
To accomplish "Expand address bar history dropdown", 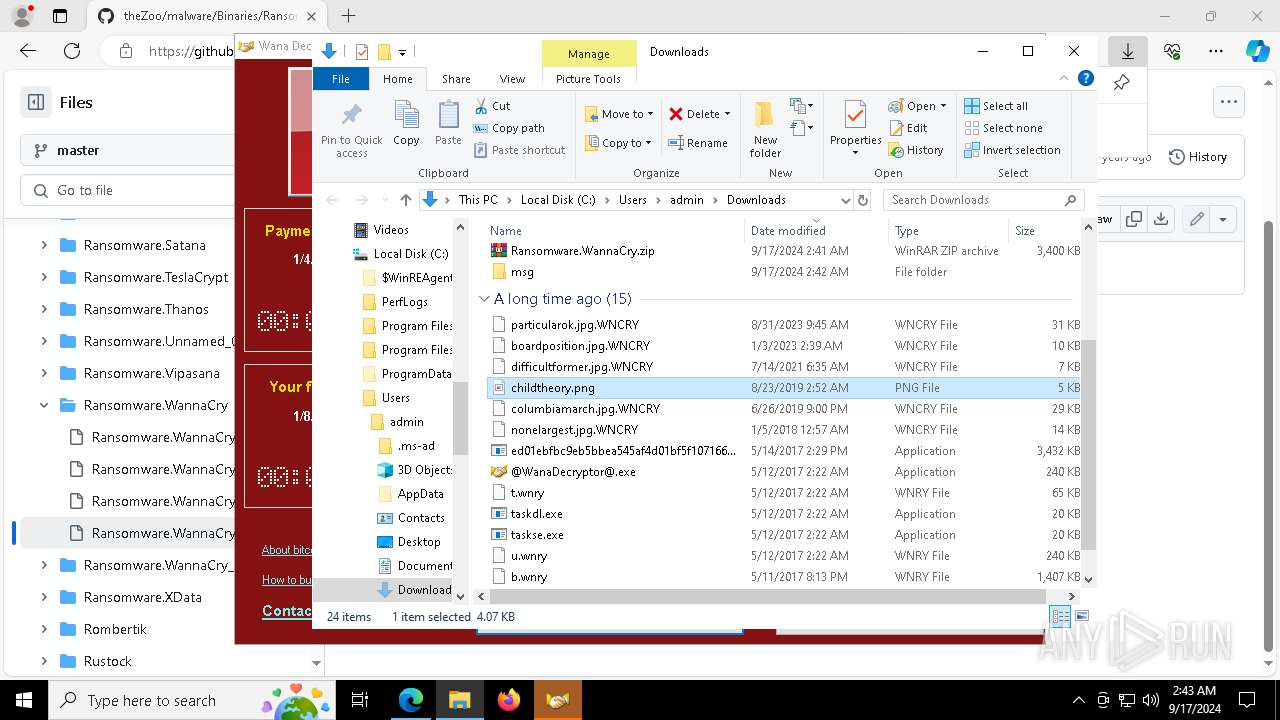I will point(846,200).
